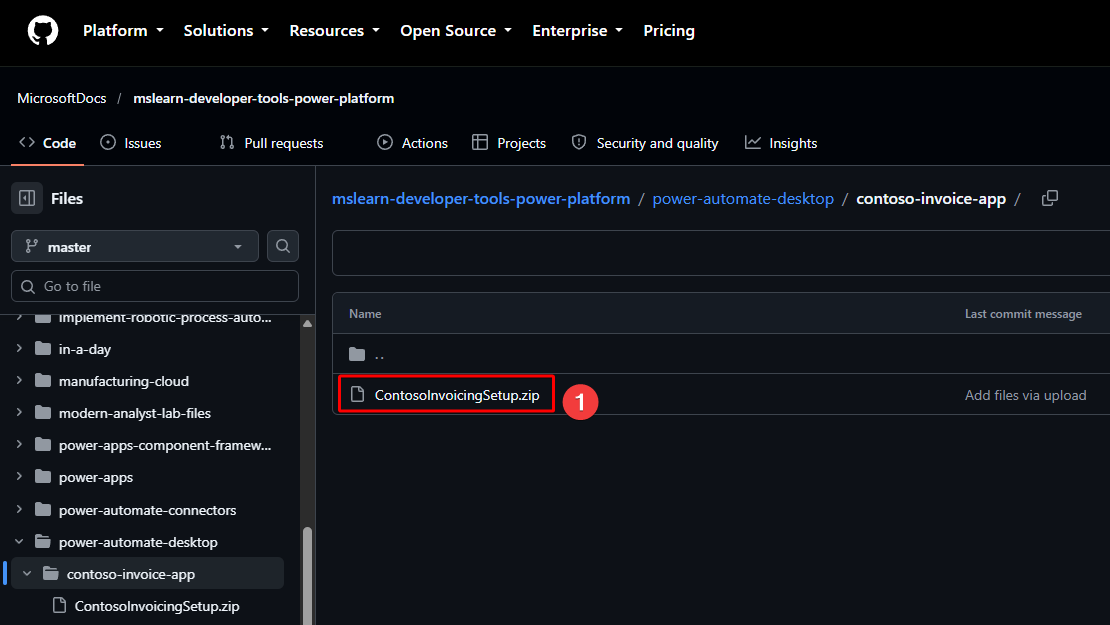Switch to the Actions tab

(x=412, y=143)
